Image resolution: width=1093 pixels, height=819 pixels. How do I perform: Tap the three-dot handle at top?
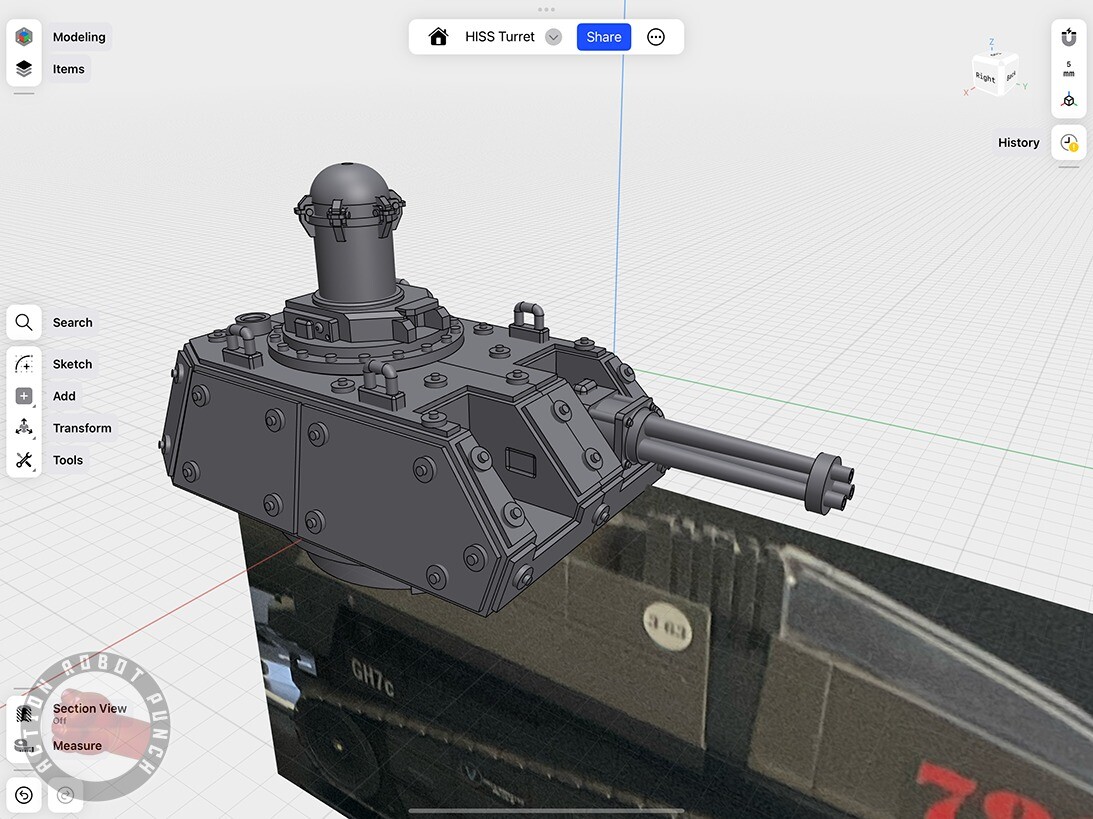point(546,10)
